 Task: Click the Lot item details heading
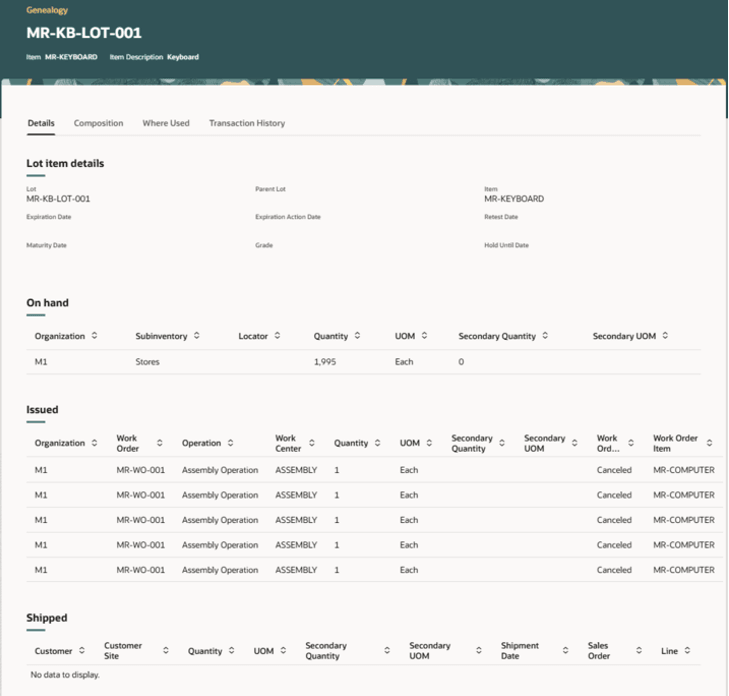click(x=65, y=164)
